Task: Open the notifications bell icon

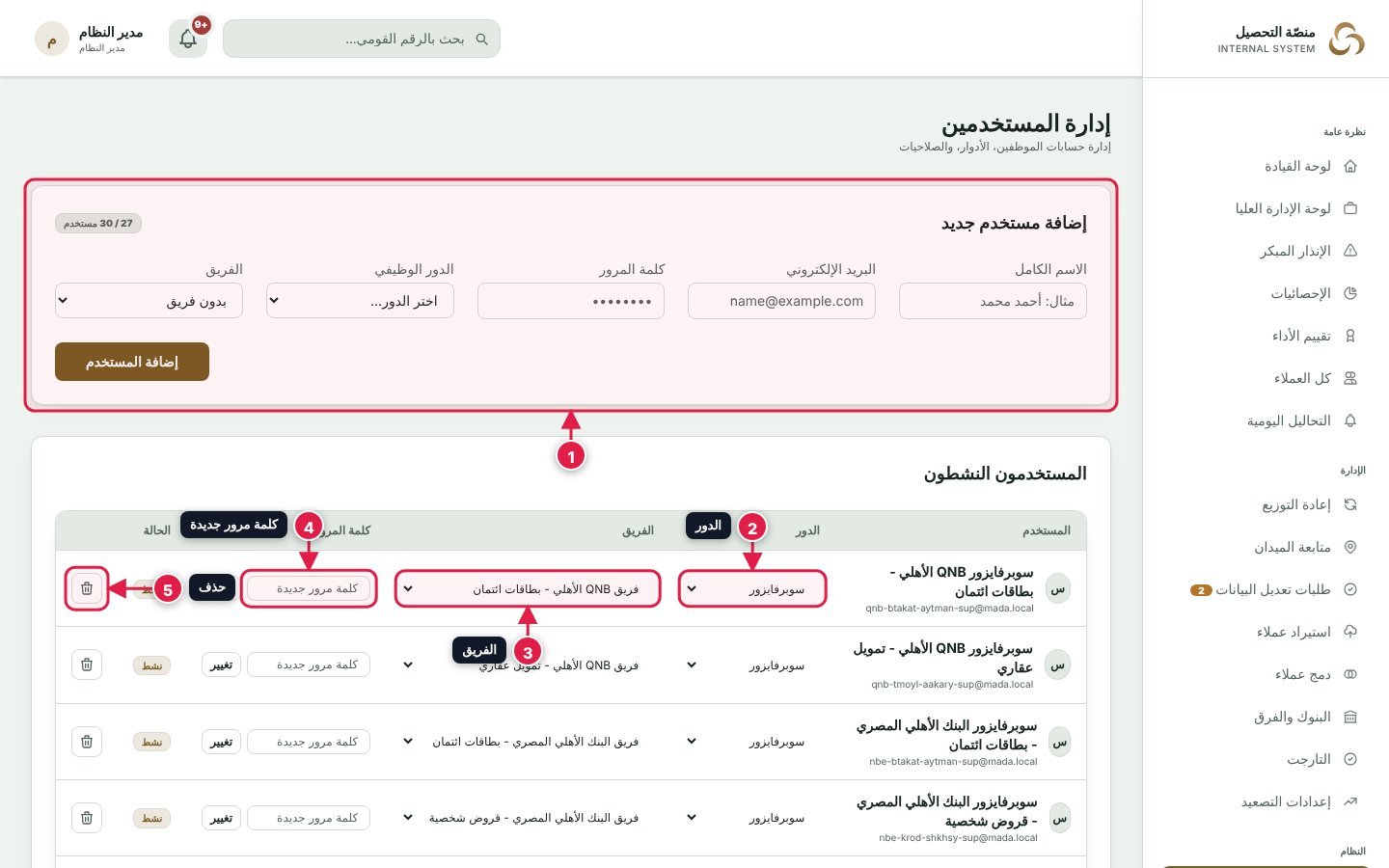Action: (x=188, y=39)
